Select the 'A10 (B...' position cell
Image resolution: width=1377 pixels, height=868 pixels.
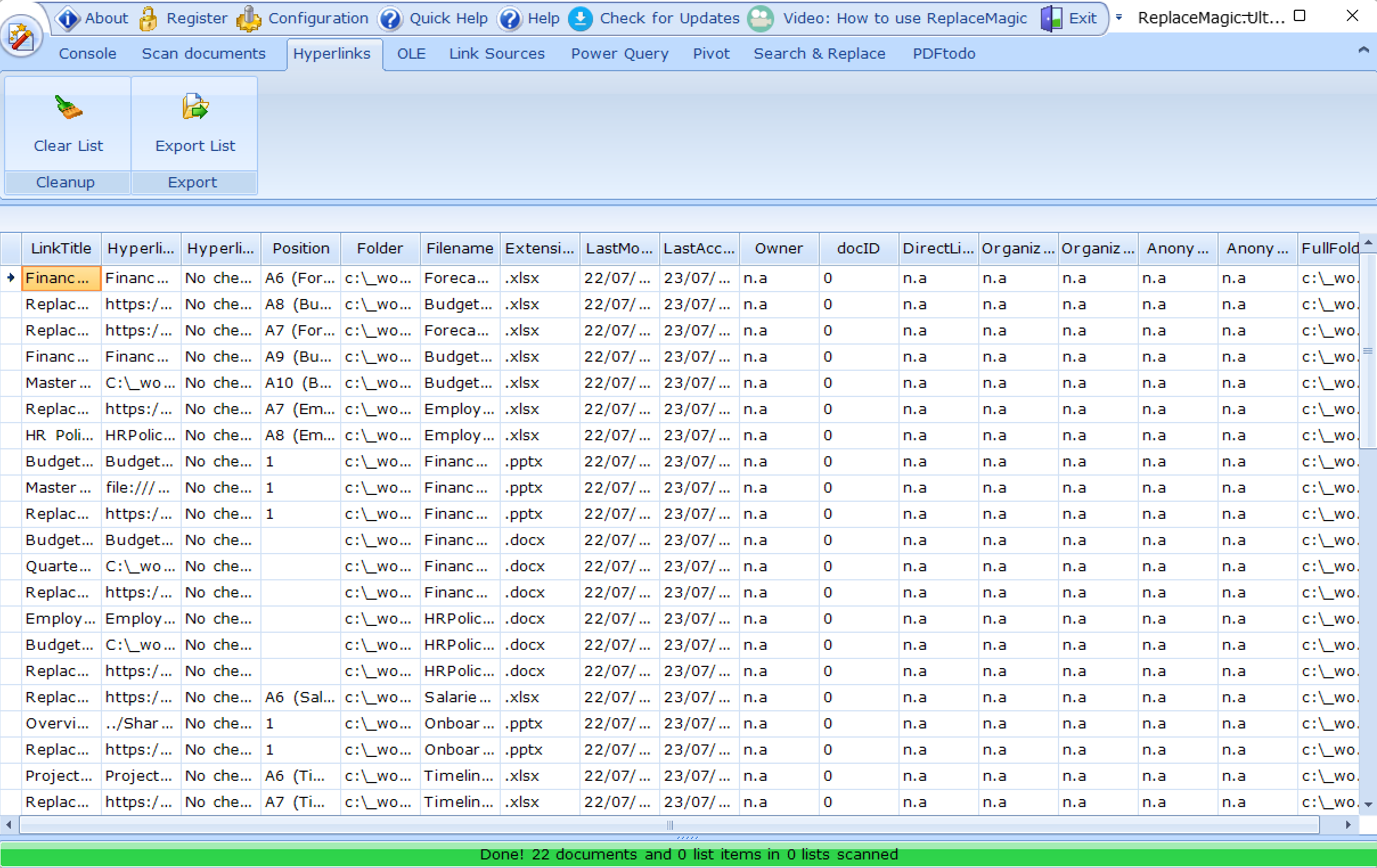pos(301,383)
